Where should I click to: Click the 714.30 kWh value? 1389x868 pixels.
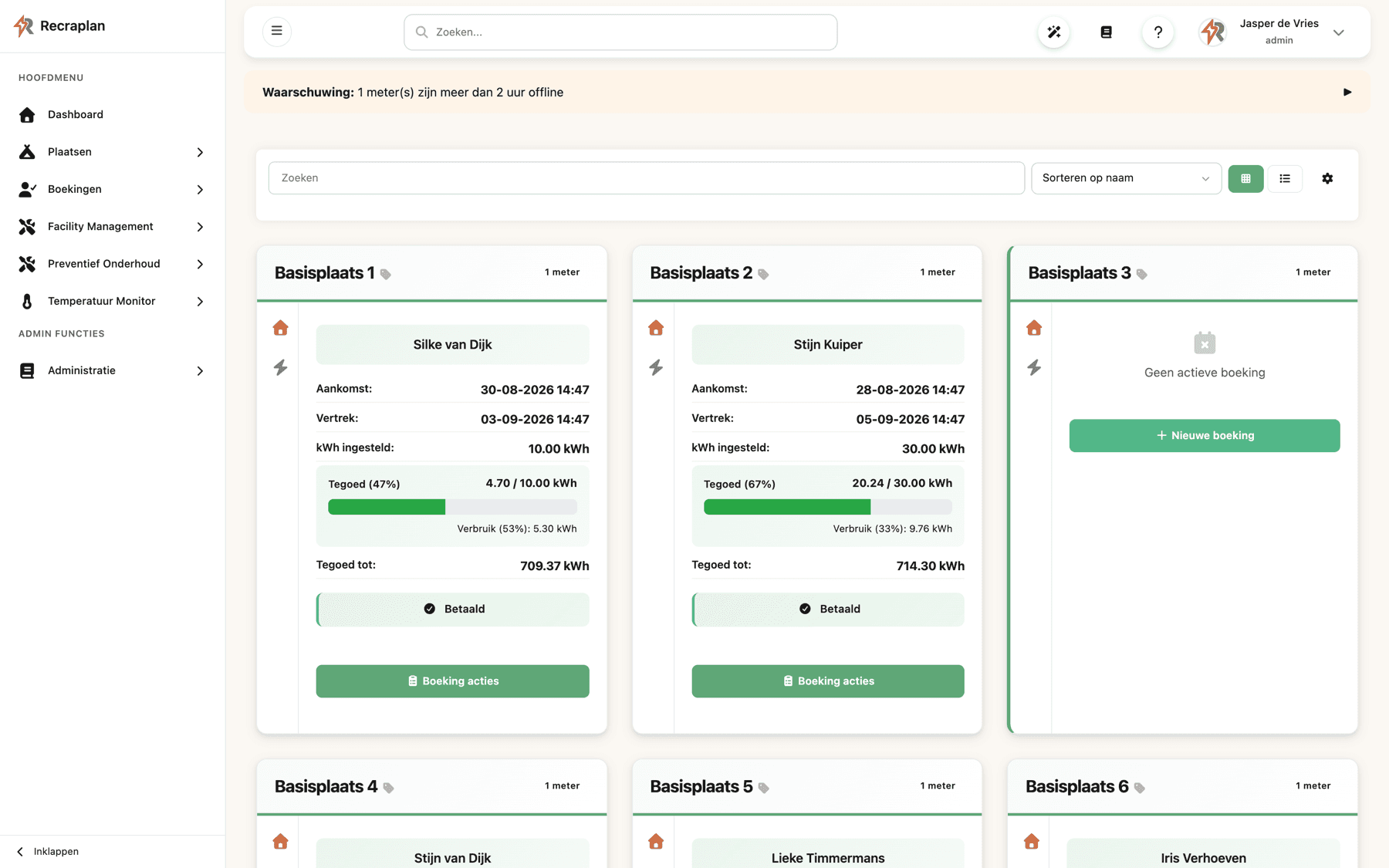[x=930, y=566]
